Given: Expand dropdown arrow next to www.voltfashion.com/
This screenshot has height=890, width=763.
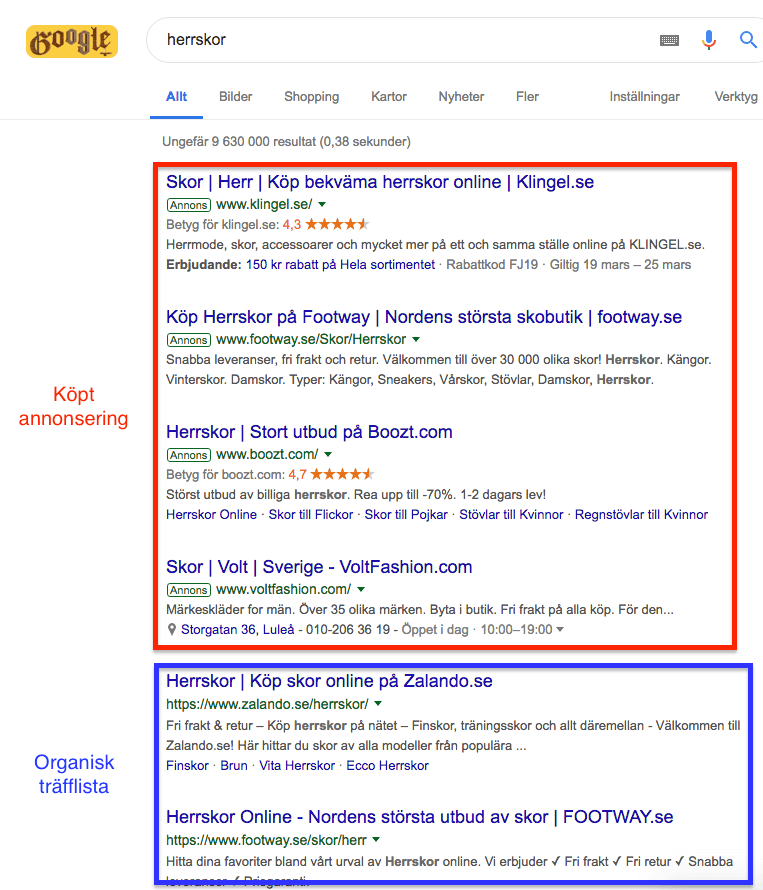Looking at the screenshot, I should (361, 590).
